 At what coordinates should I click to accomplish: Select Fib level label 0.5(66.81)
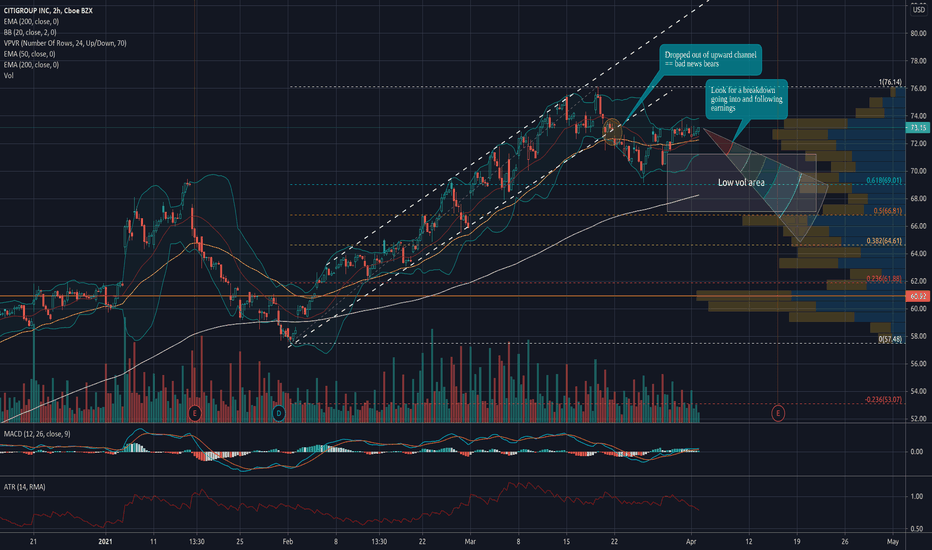887,211
